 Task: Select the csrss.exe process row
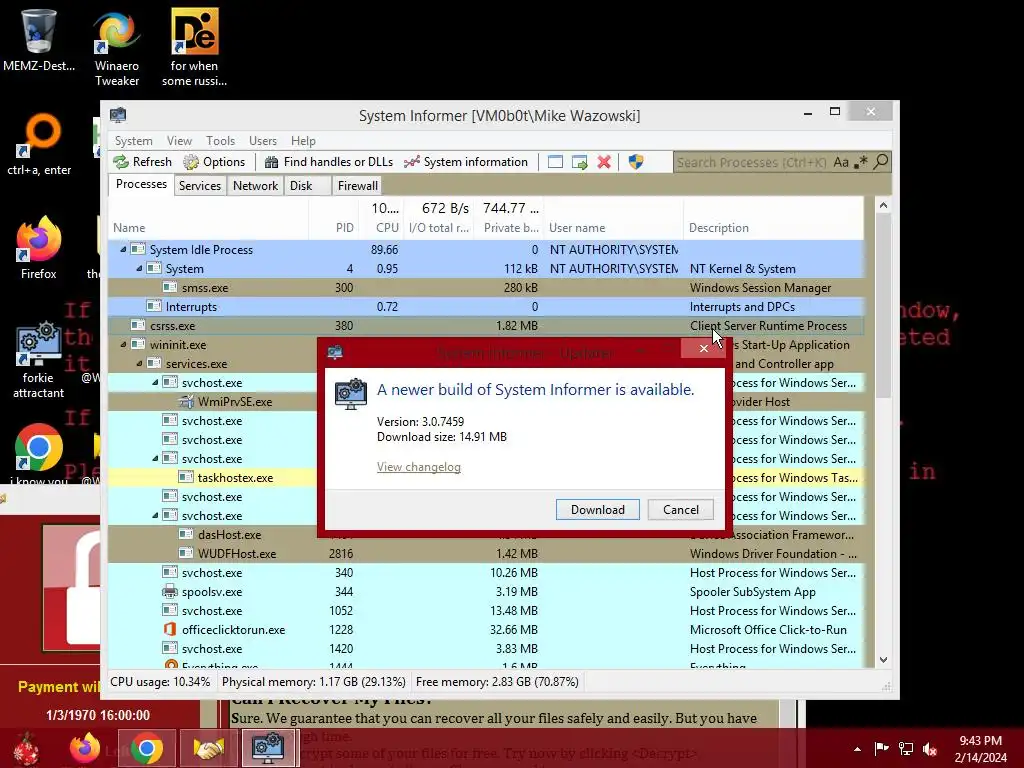[486, 326]
